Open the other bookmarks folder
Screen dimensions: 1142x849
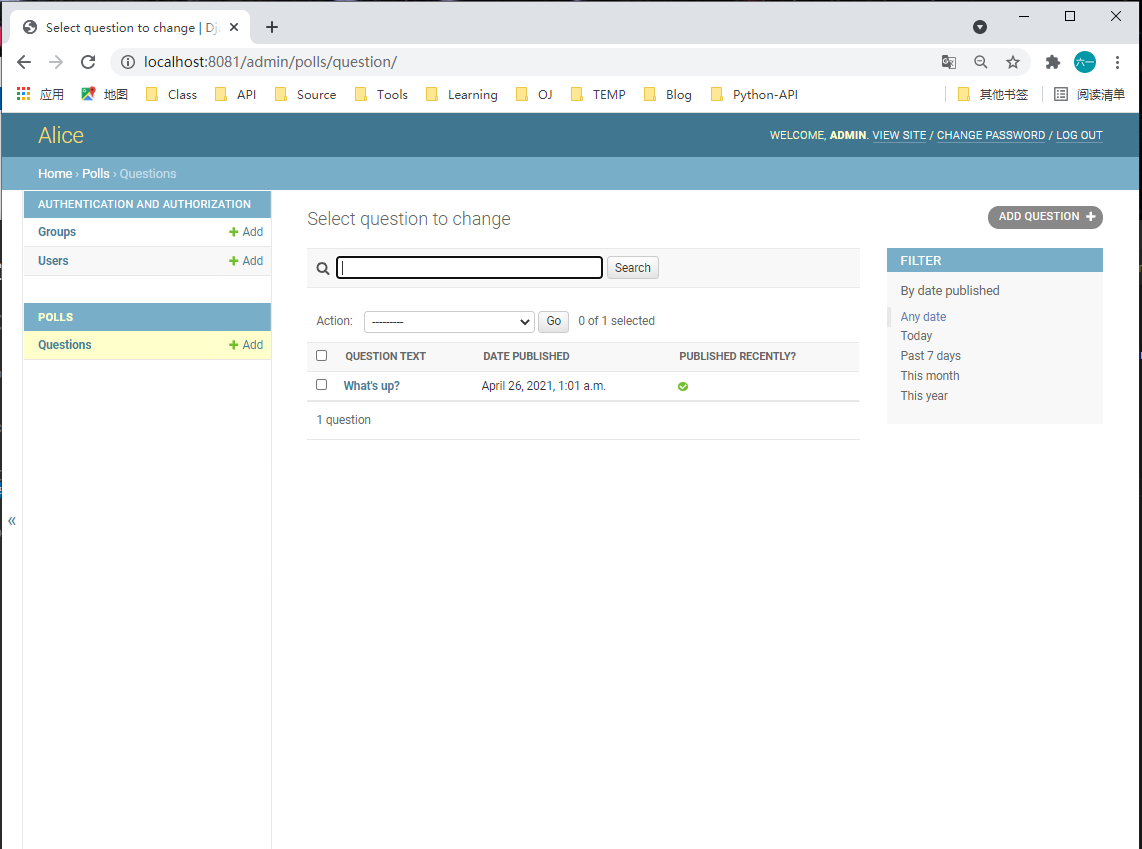pyautogui.click(x=993, y=94)
